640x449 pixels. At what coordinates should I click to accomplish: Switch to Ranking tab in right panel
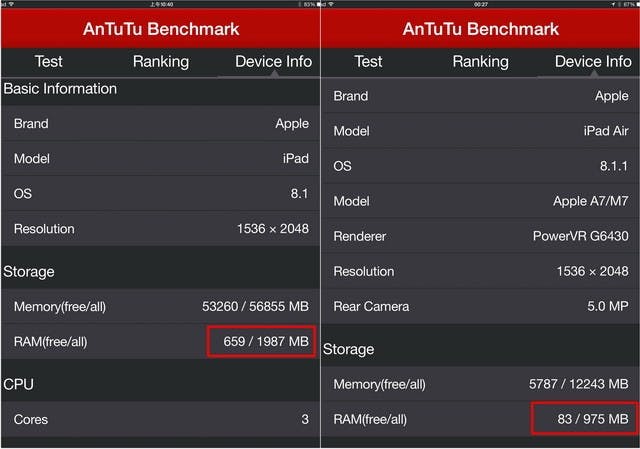click(480, 62)
